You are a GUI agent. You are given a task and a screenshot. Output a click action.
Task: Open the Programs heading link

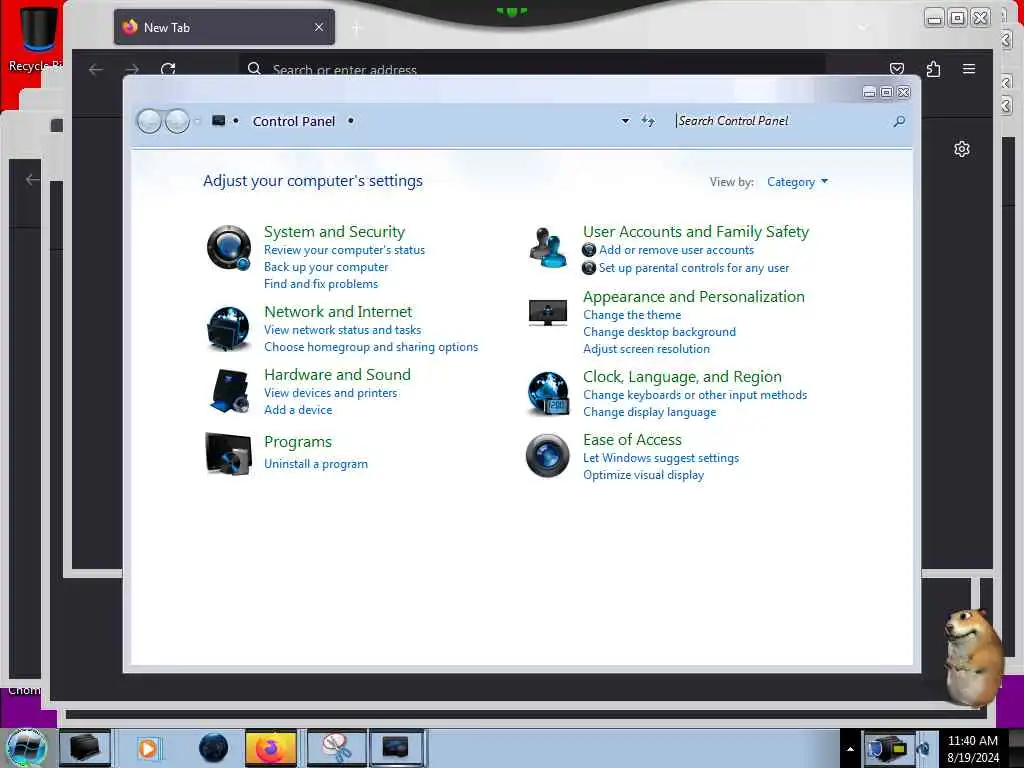[298, 442]
